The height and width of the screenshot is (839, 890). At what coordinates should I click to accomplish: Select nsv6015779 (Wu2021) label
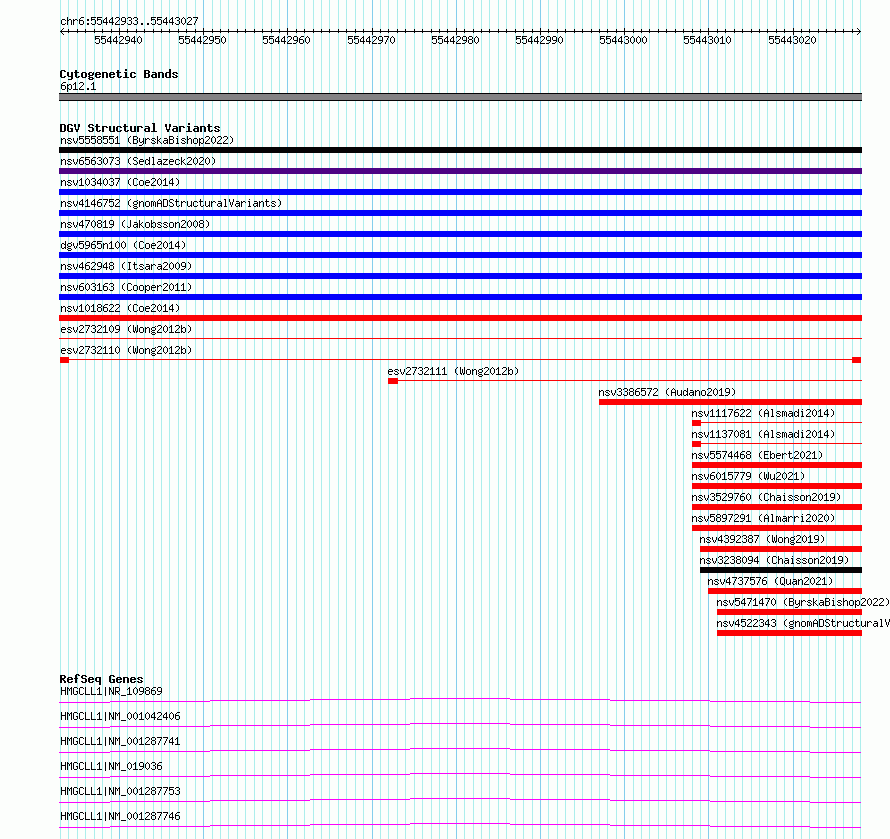(748, 476)
